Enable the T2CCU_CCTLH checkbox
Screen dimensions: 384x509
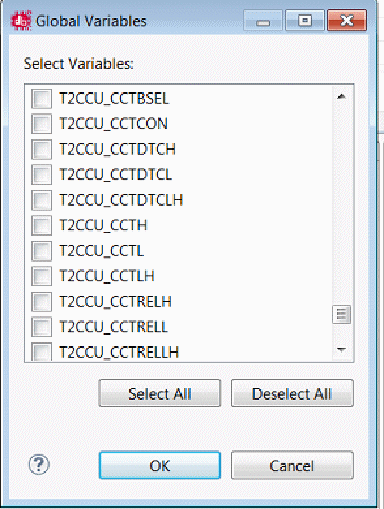pos(41,276)
